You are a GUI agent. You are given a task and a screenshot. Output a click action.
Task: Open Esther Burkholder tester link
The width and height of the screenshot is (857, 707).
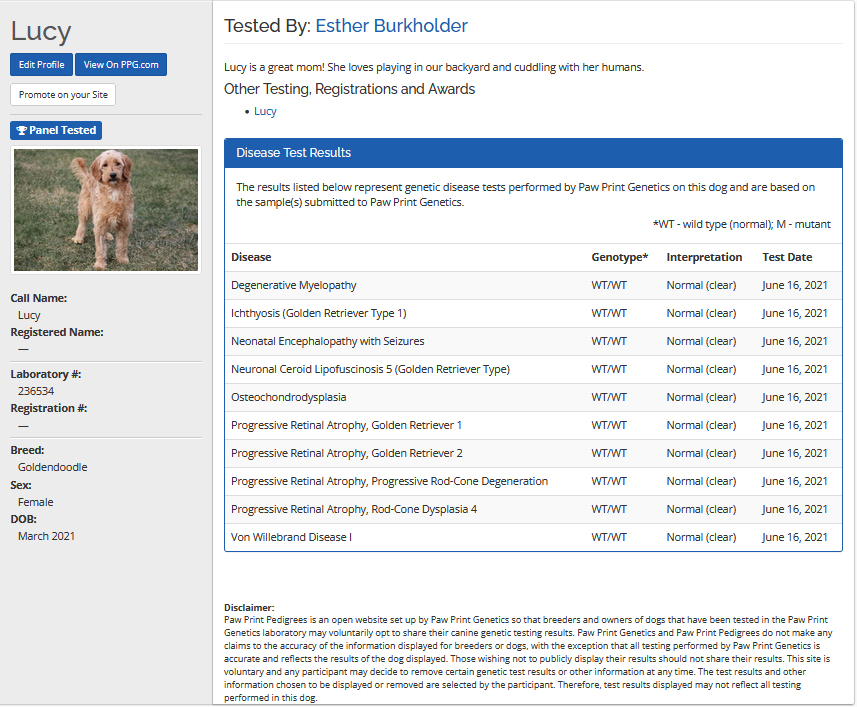click(x=391, y=26)
